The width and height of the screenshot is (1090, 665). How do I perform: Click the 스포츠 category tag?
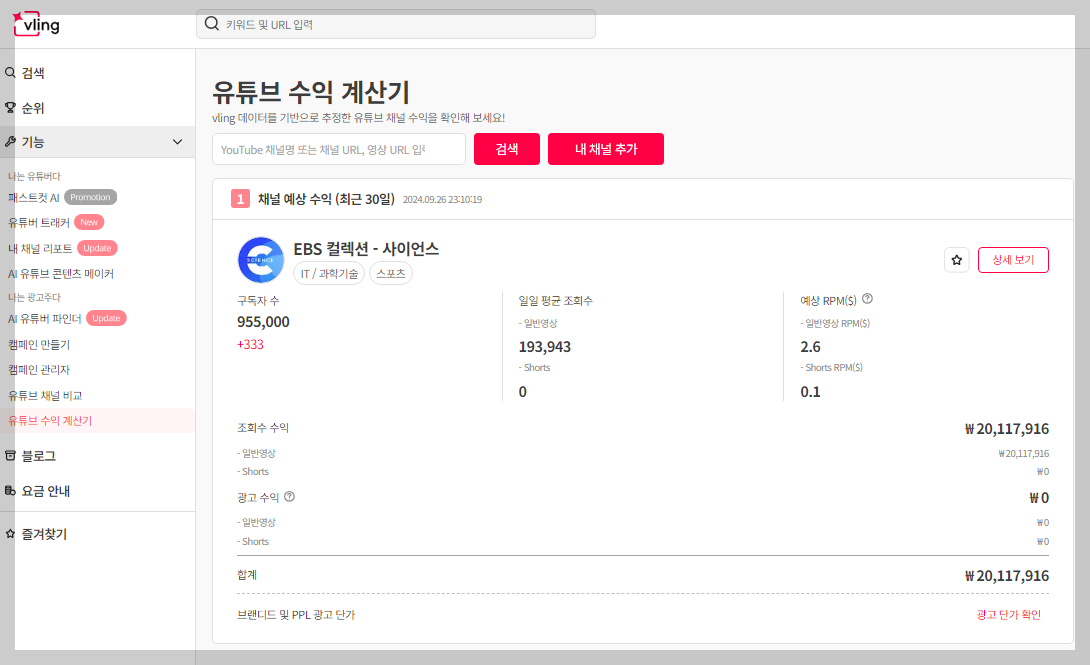[x=391, y=274]
